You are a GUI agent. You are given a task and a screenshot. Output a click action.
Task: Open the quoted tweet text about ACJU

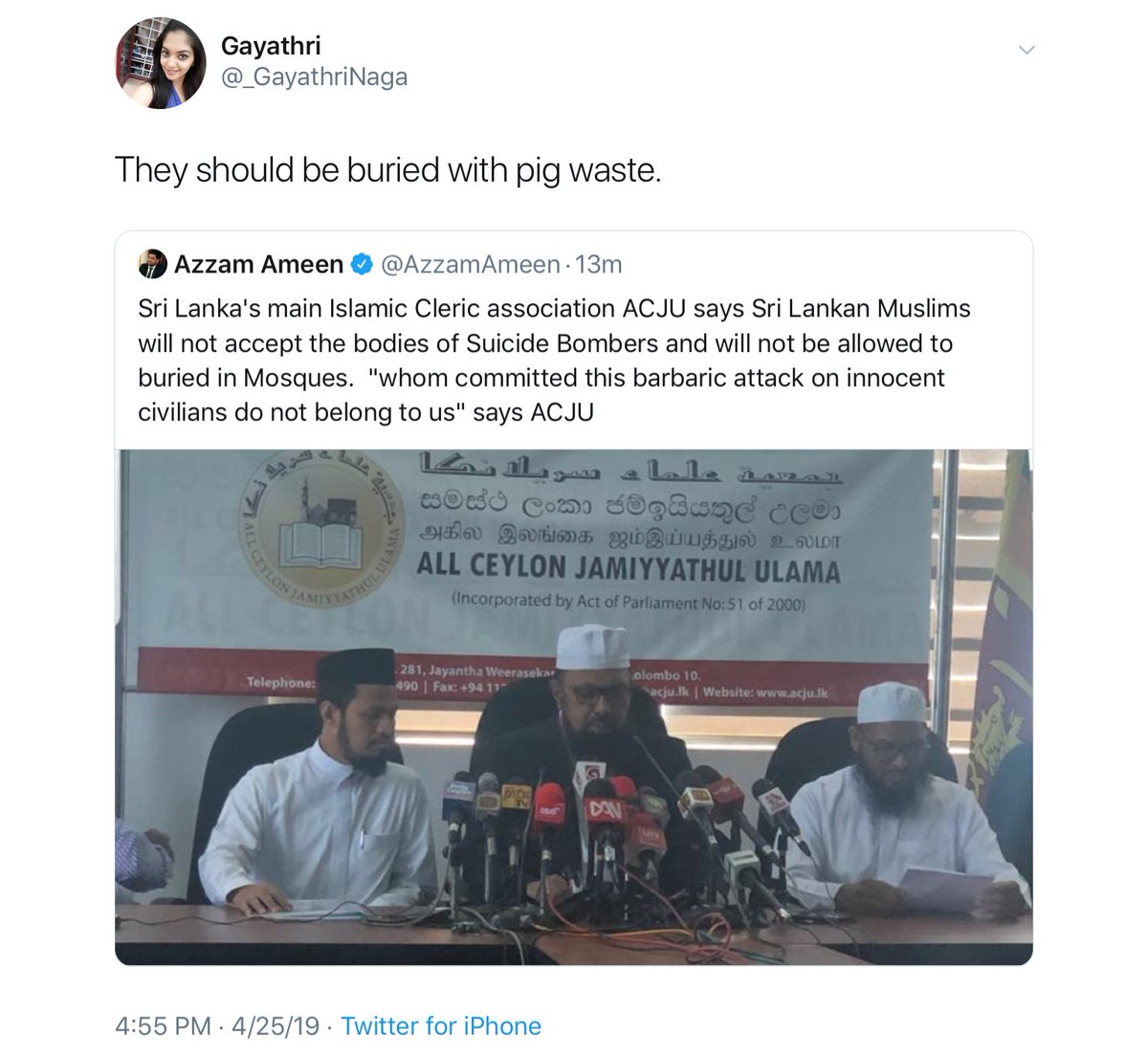[554, 361]
